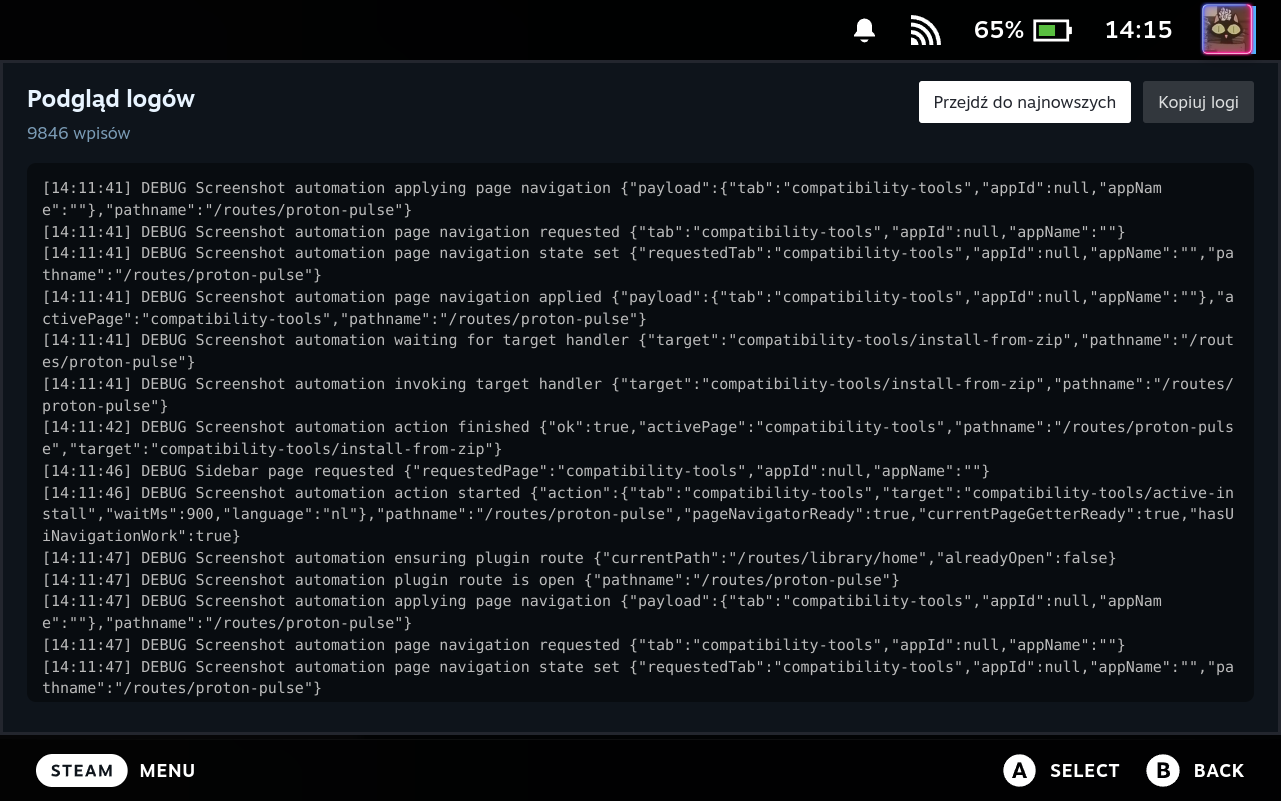This screenshot has width=1281, height=801.
Task: Select log line 'waiting for target handler'
Action: tap(638, 351)
